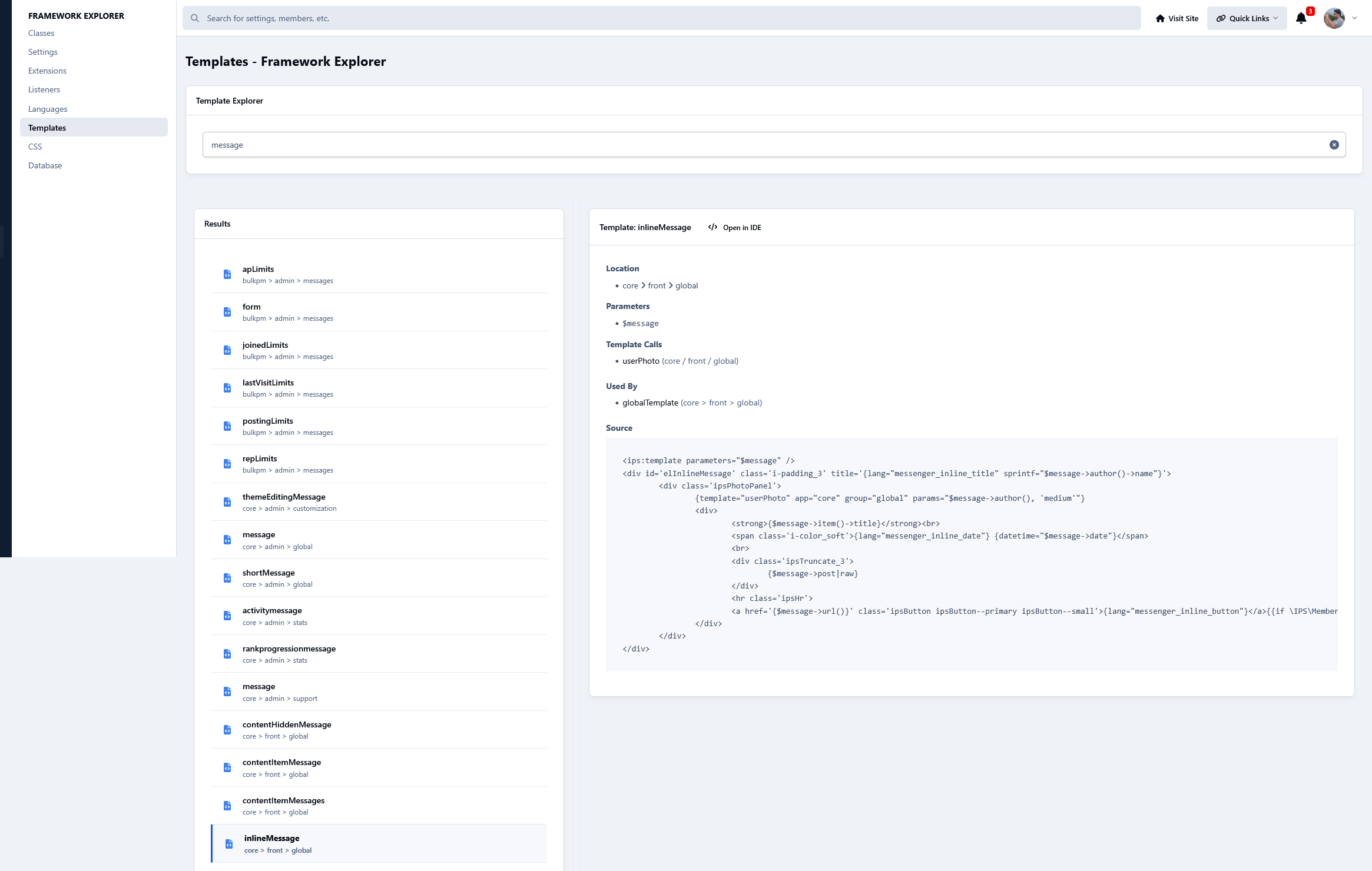Click file icon beside inlineMessage

[229, 844]
